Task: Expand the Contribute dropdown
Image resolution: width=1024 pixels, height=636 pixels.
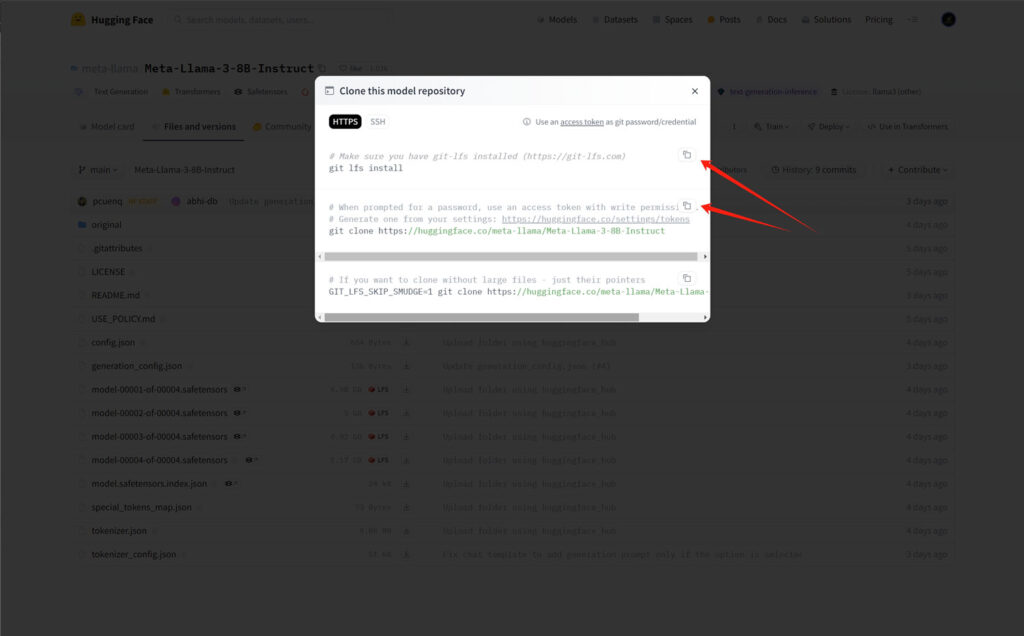Action: pos(917,170)
